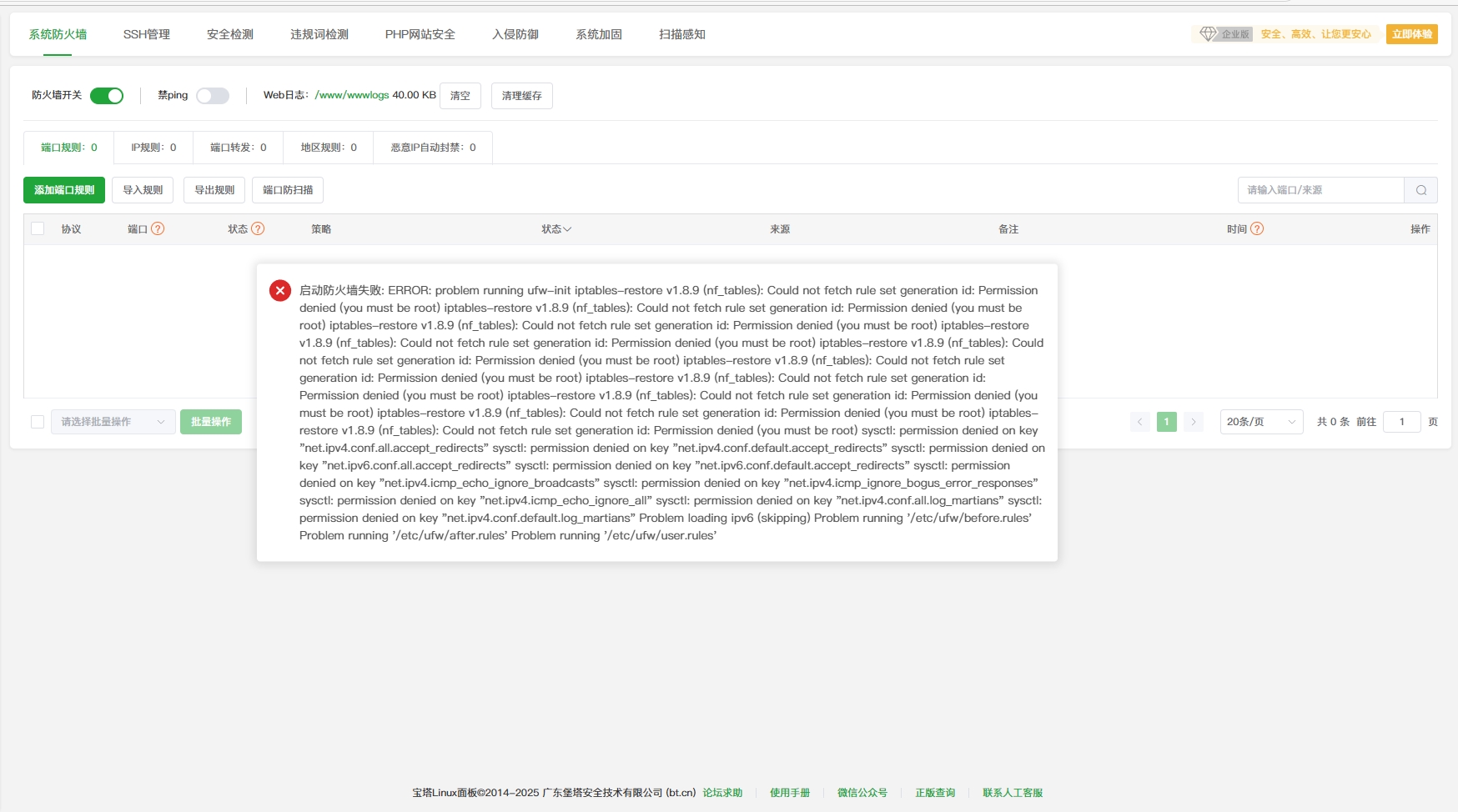This screenshot has height=812, width=1458.
Task: Expand the 状态 filter column header
Action: coord(556,229)
